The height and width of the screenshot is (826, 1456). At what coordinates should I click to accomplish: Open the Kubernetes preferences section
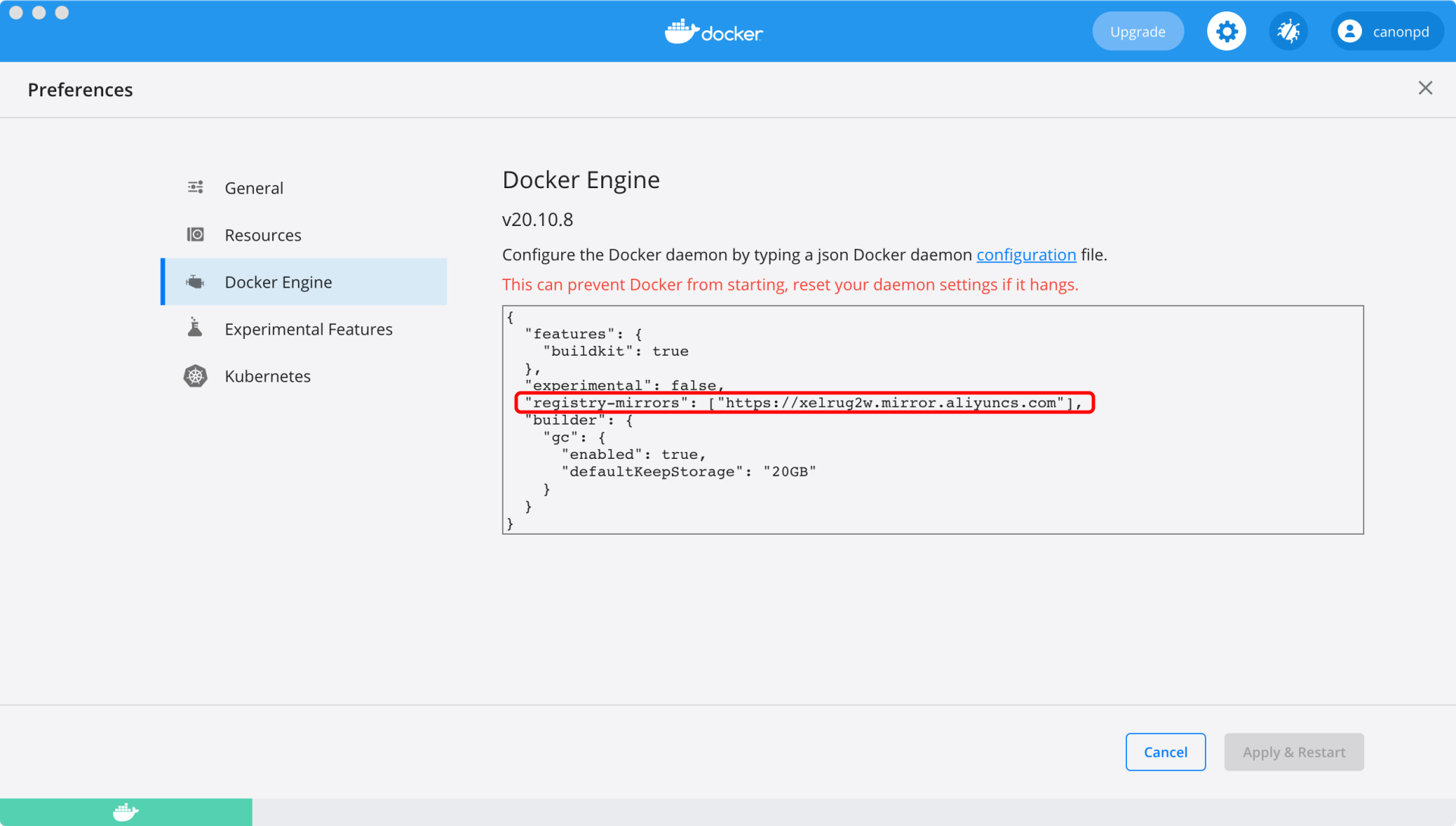pyautogui.click(x=267, y=375)
